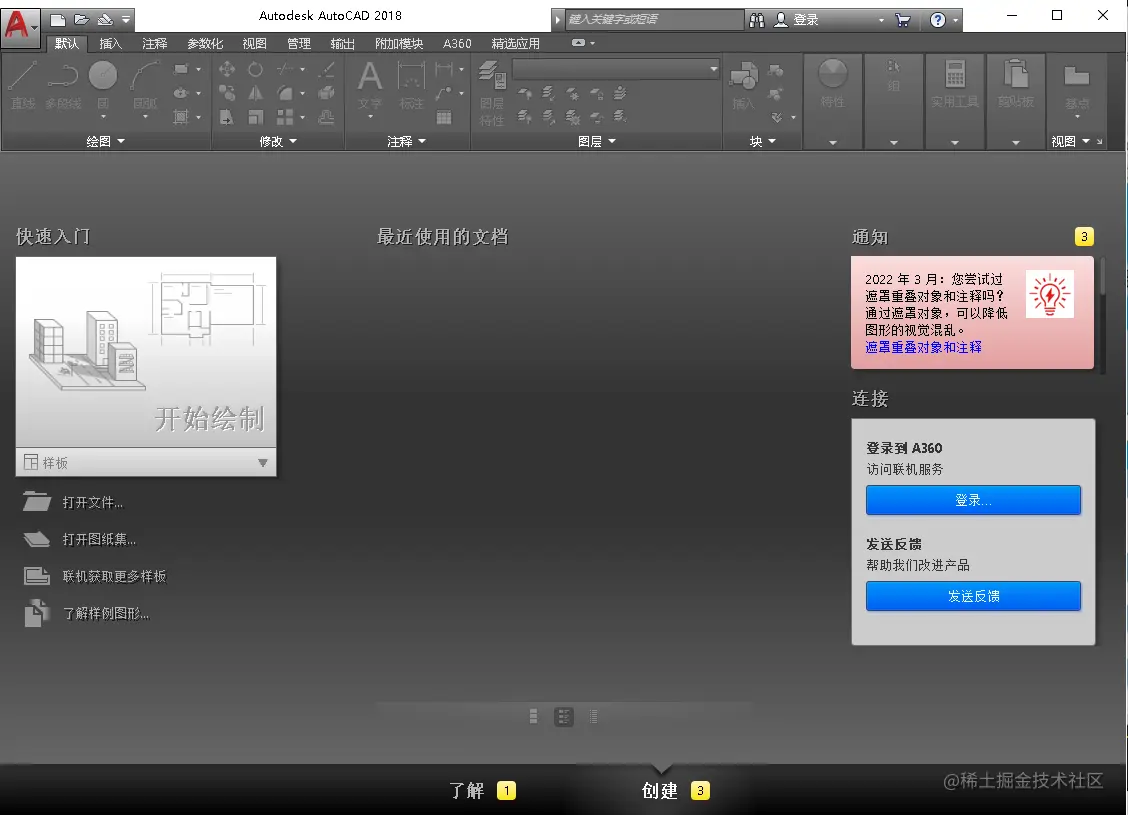1128x815 pixels.
Task: Expand the Layers (图层) panel dropdown
Action: (x=597, y=142)
